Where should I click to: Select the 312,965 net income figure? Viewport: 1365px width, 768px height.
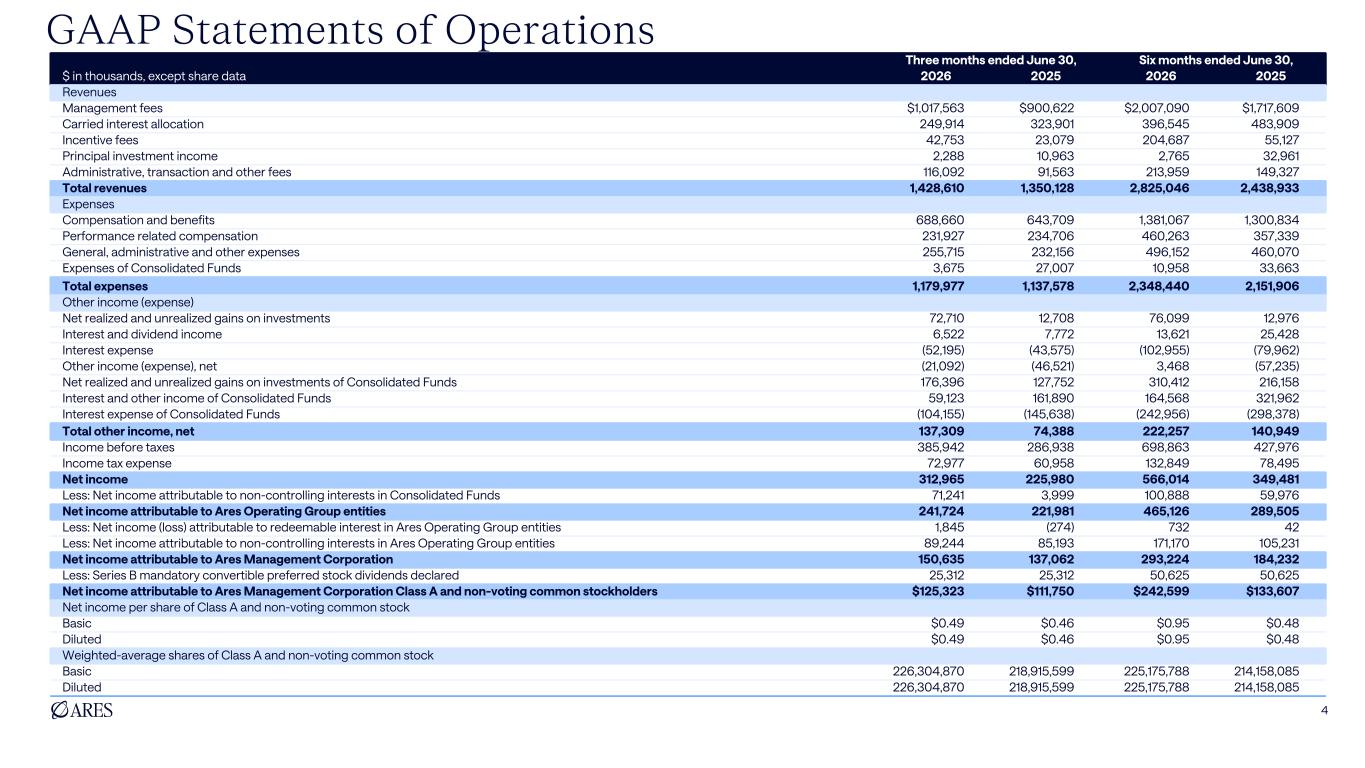(x=940, y=480)
